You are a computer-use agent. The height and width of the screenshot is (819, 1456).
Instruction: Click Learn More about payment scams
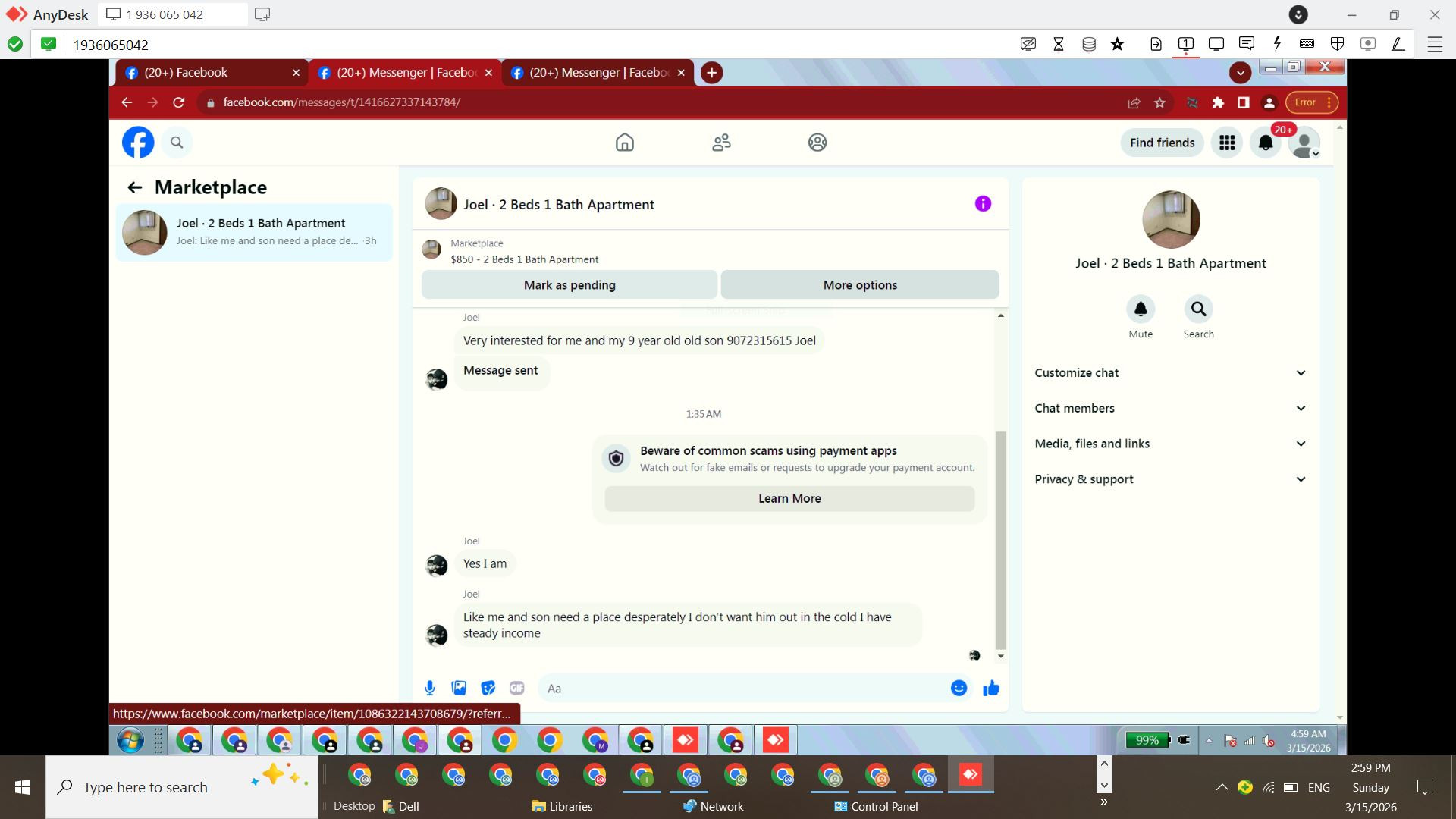[x=789, y=498]
